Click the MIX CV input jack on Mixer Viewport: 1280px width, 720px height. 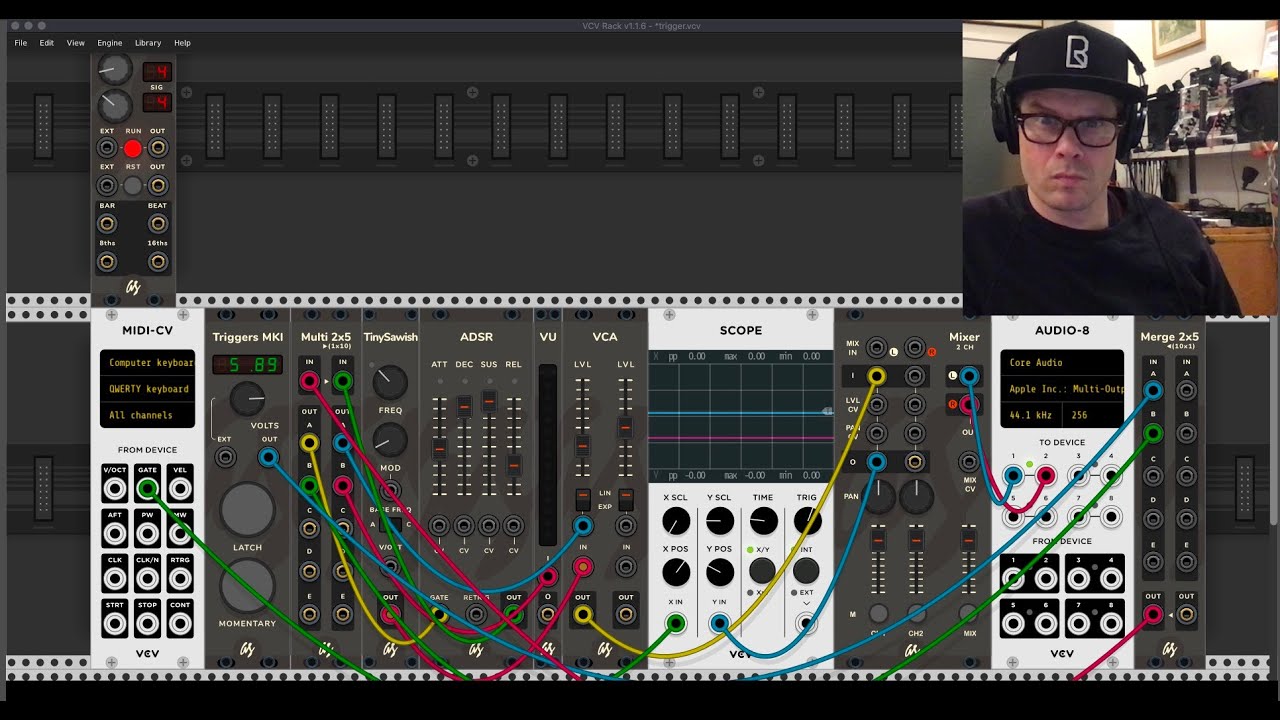[968, 462]
